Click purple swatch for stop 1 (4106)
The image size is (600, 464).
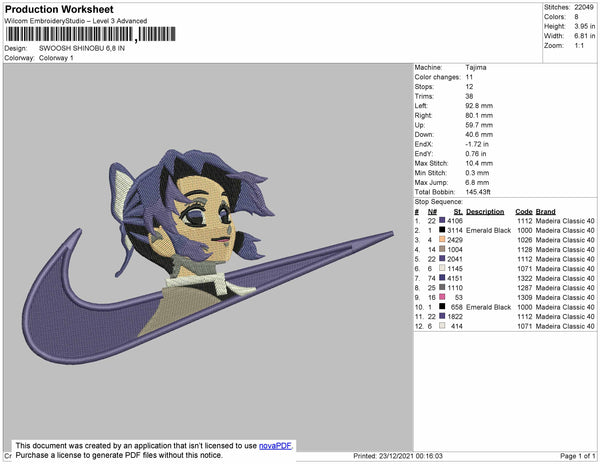pyautogui.click(x=442, y=220)
